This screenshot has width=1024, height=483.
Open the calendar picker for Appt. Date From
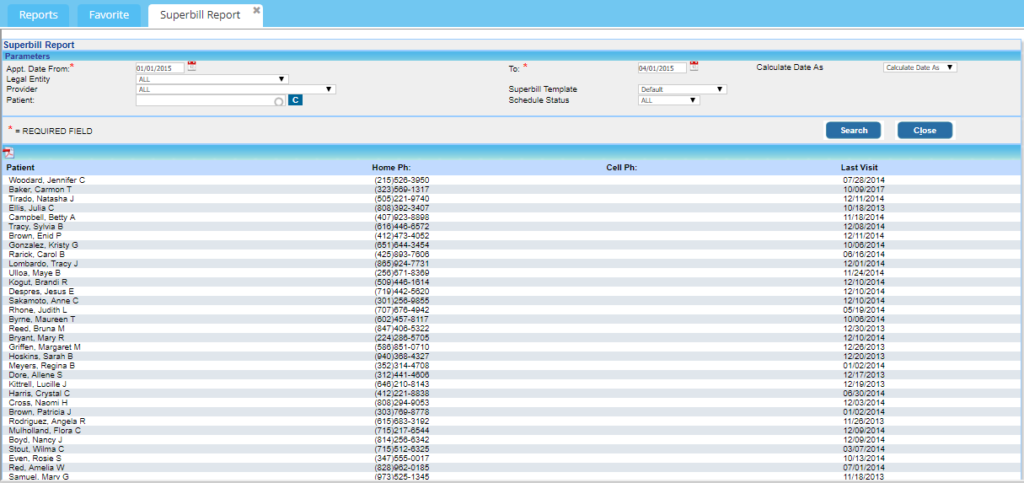coord(192,67)
